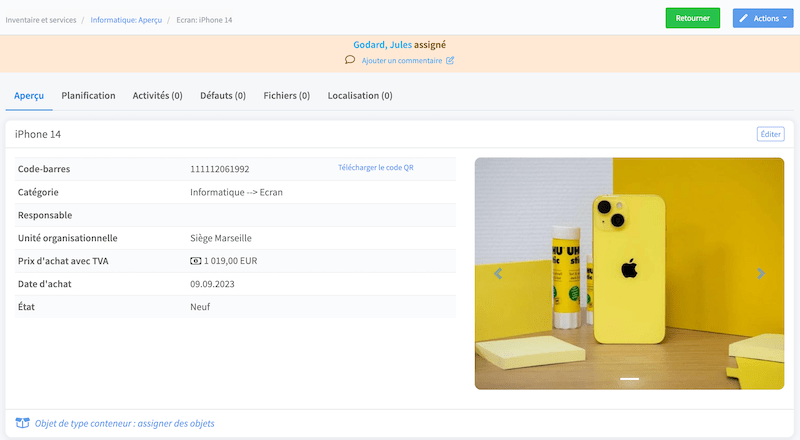The image size is (800, 440).
Task: Click Ajouter un commentaire link
Action: coord(402,60)
